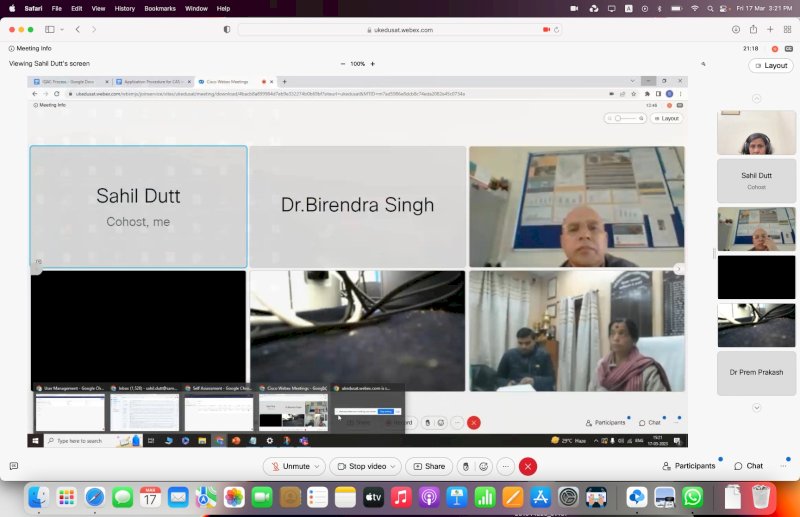Screen dimensions: 800x517
Task: Reload the Webex page
Action: pos(557,30)
